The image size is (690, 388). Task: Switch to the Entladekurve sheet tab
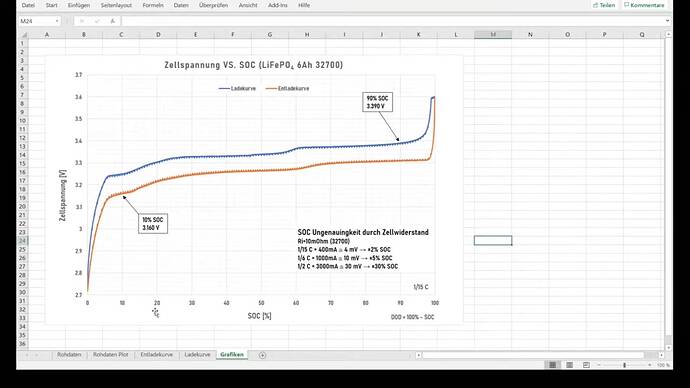click(x=157, y=355)
